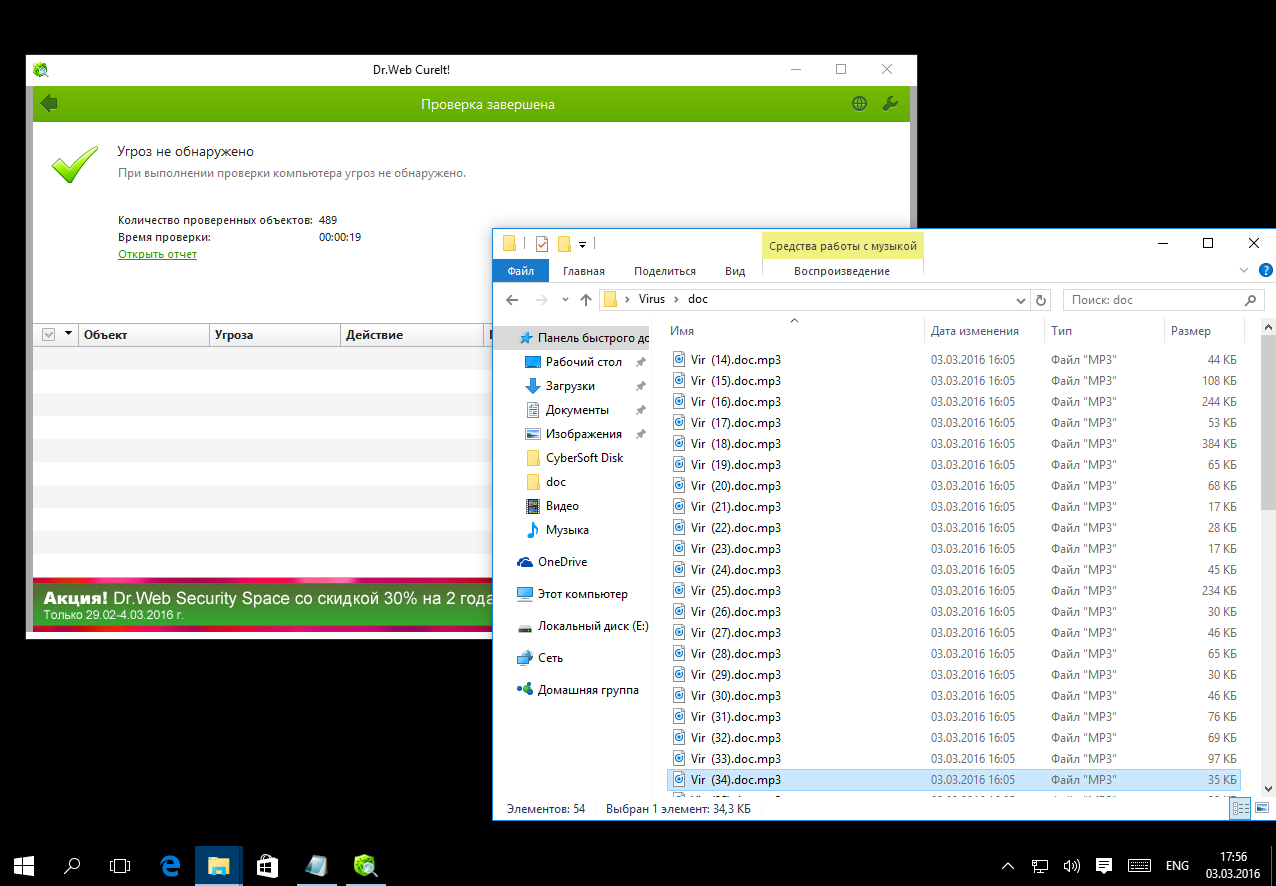Expand the dropdown arrow beside select-all checkbox
This screenshot has width=1276, height=886.
[68, 335]
